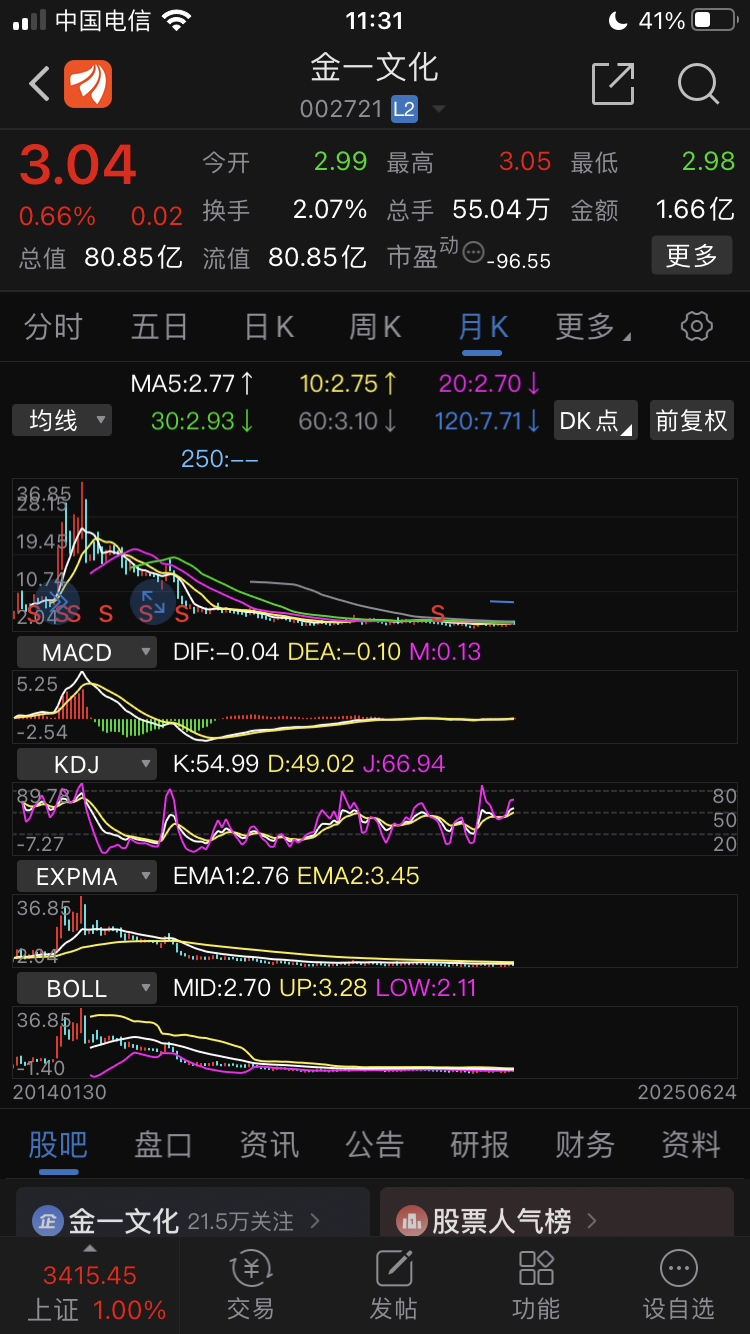This screenshot has width=750, height=1334.
Task: Switch to 周K chart tab
Action: pyautogui.click(x=375, y=326)
